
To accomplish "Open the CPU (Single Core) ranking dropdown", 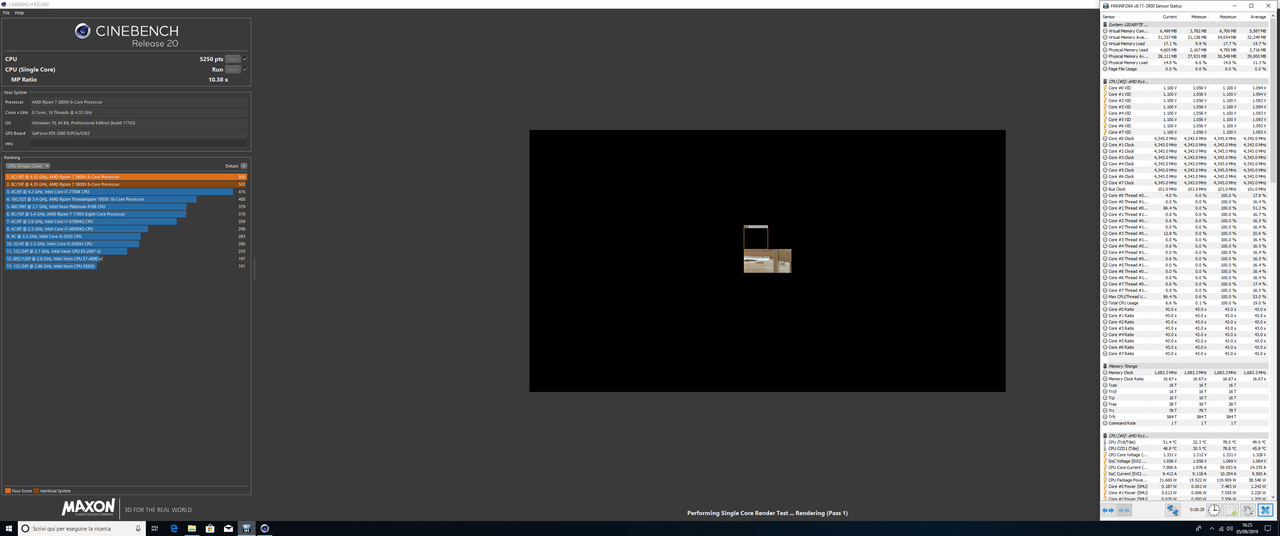I will 28,166.
